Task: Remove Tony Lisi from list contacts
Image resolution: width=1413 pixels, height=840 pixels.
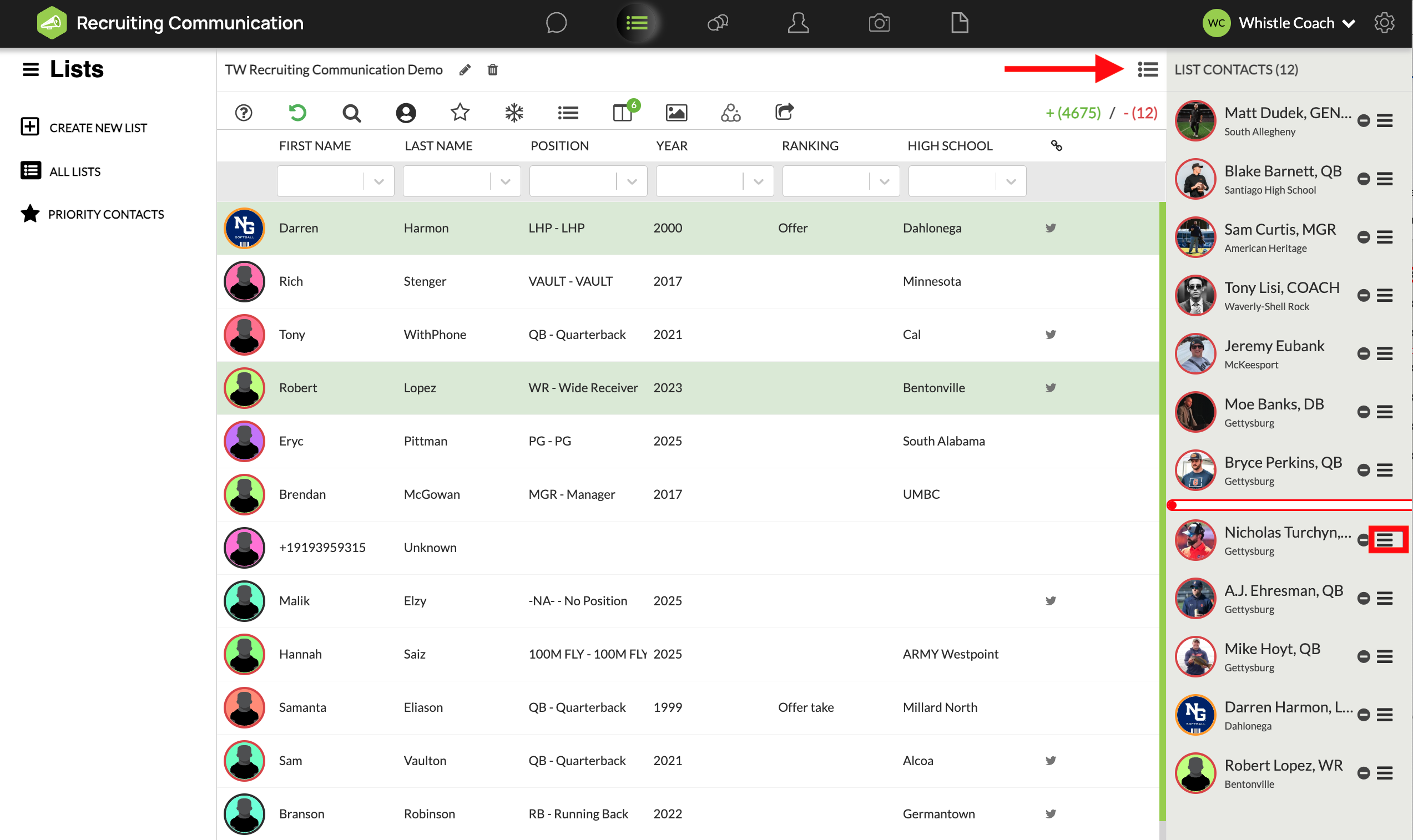Action: (x=1363, y=296)
